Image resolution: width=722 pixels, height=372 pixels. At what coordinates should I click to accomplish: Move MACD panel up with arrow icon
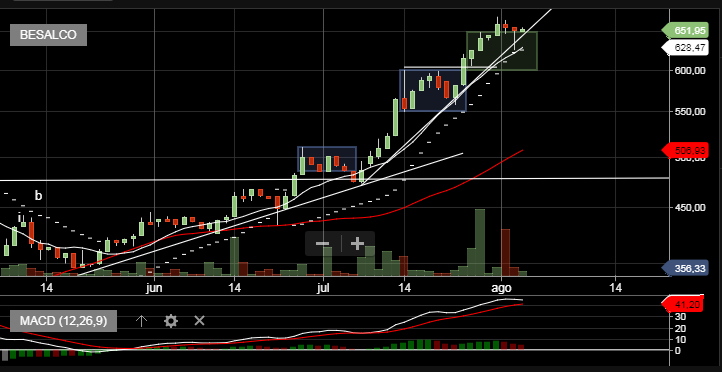point(141,320)
